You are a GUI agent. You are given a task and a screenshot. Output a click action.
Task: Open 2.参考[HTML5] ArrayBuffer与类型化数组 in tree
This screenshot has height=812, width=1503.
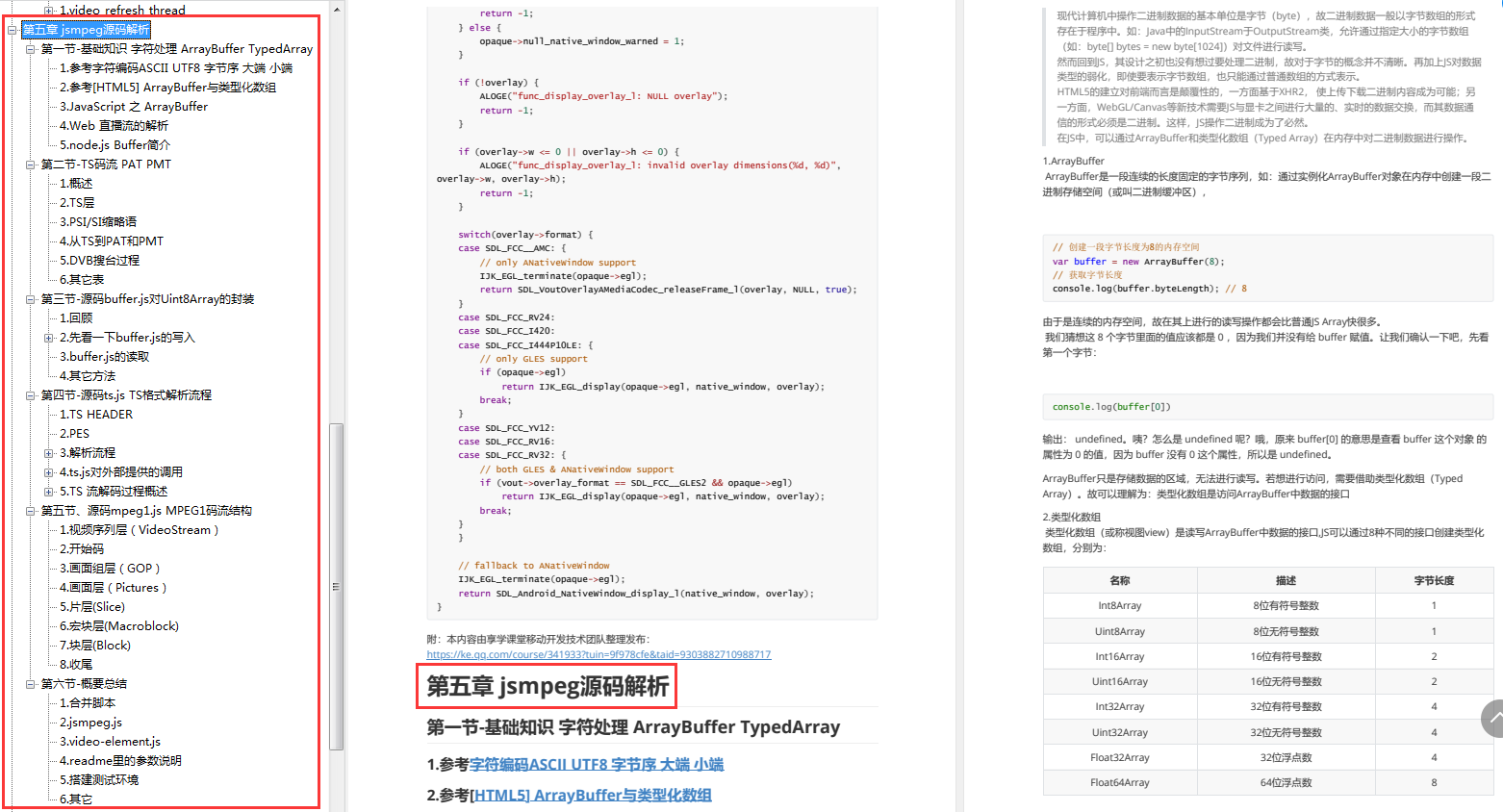[x=167, y=88]
